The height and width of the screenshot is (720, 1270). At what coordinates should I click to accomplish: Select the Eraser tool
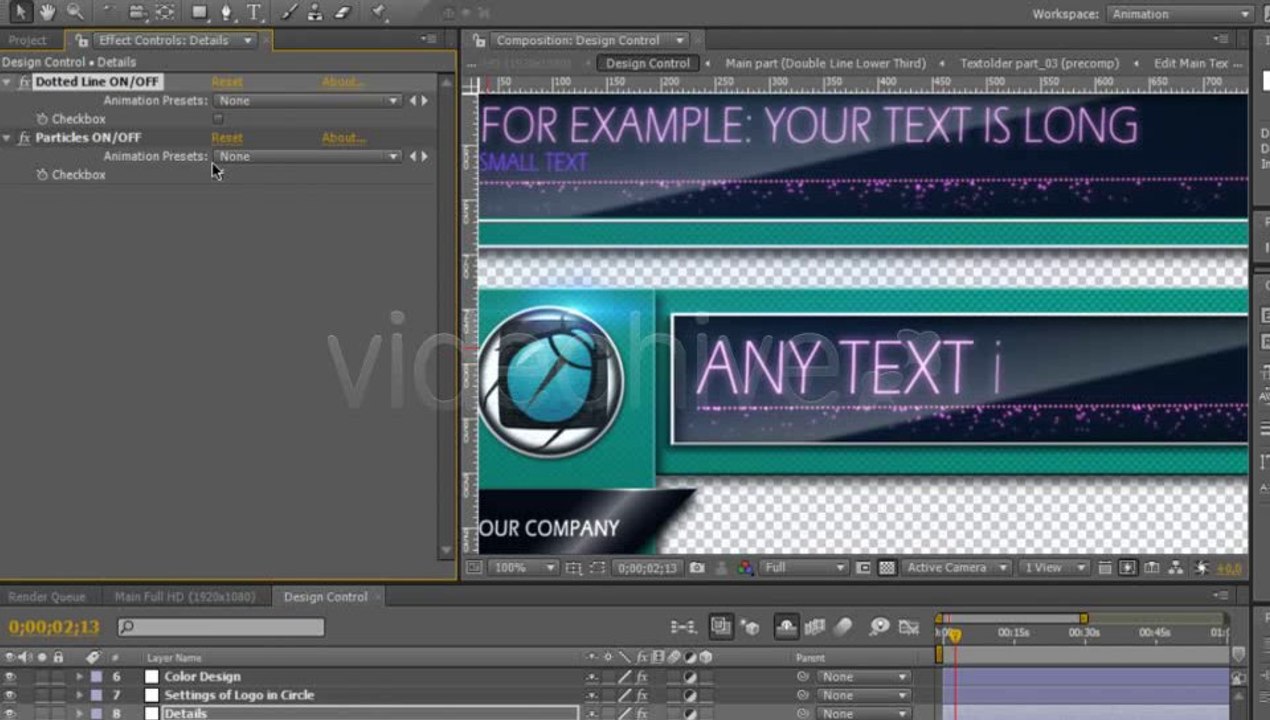[x=343, y=12]
